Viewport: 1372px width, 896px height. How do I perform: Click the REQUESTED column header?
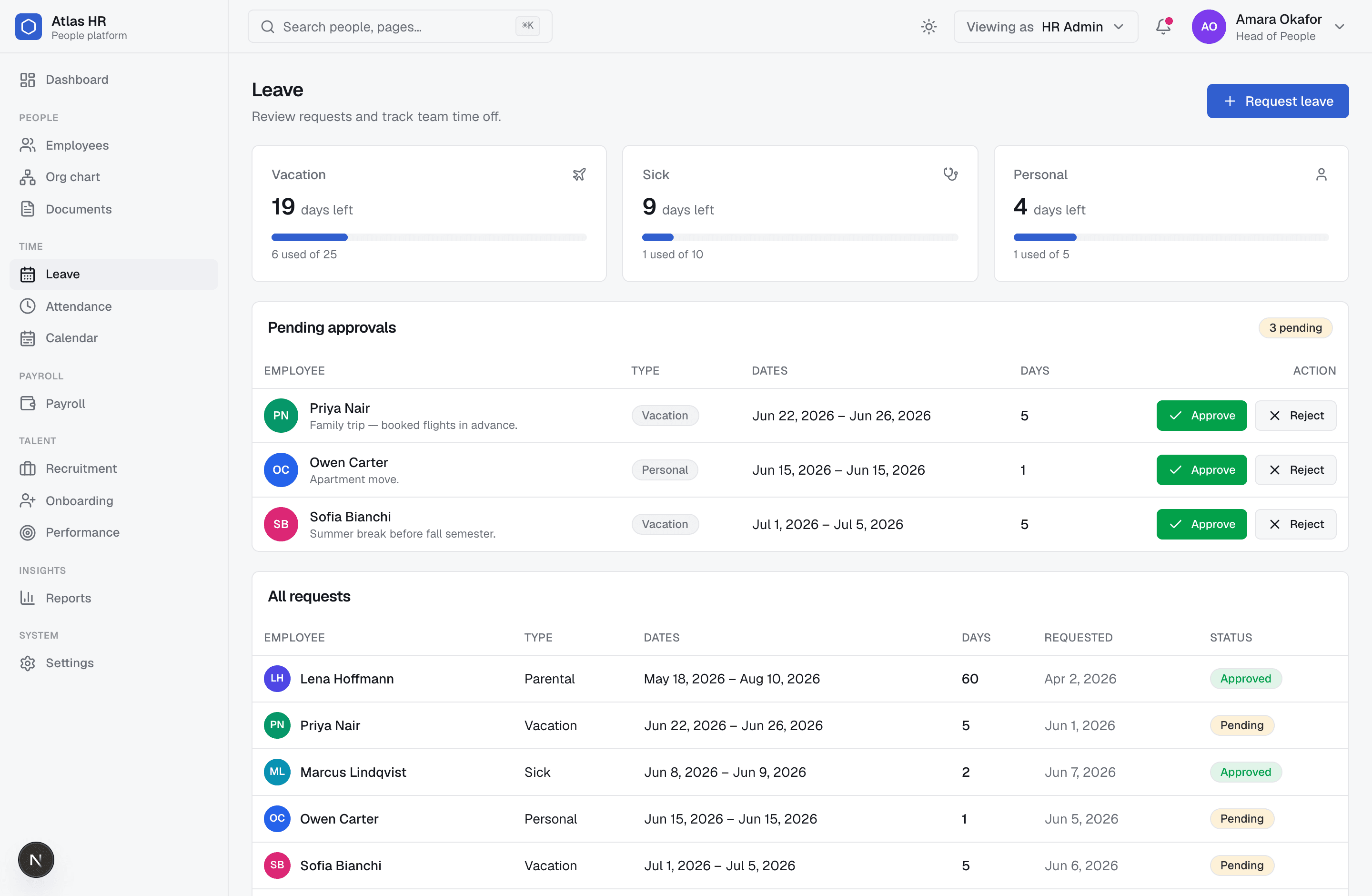[x=1078, y=637]
